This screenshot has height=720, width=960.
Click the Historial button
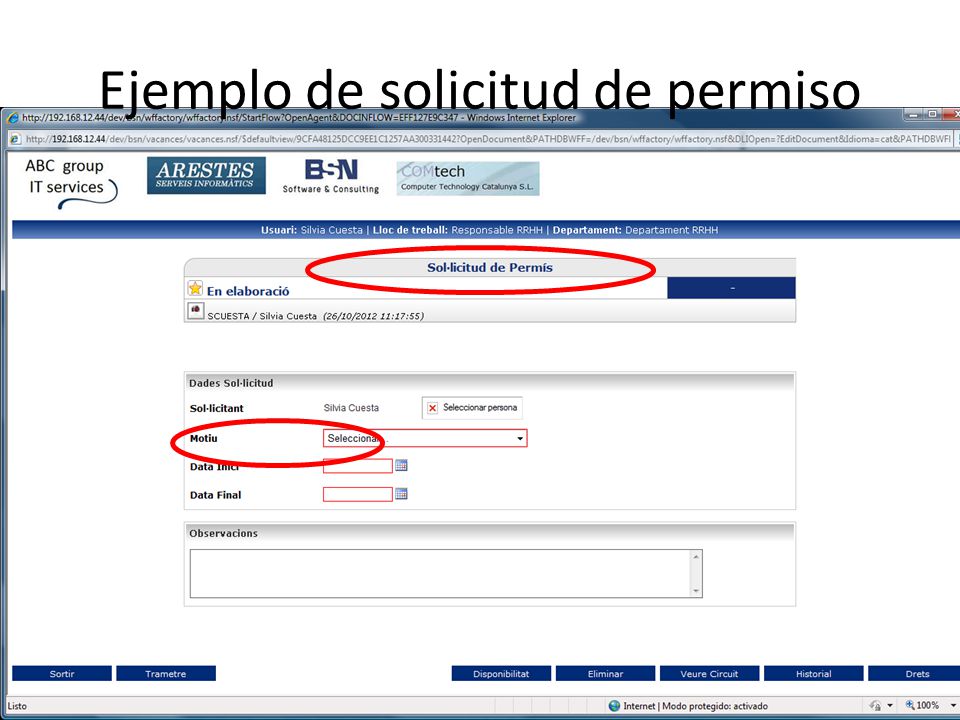(x=814, y=673)
